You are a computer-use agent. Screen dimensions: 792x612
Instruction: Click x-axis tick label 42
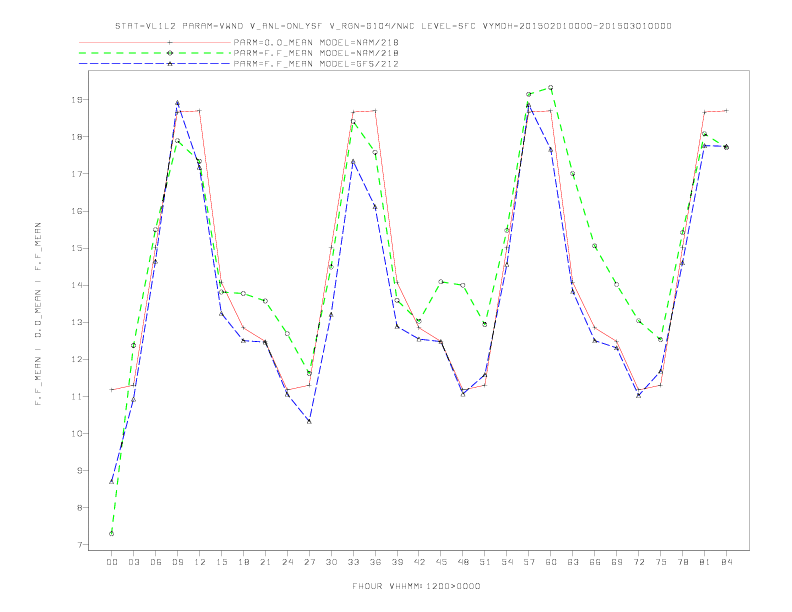coord(419,562)
